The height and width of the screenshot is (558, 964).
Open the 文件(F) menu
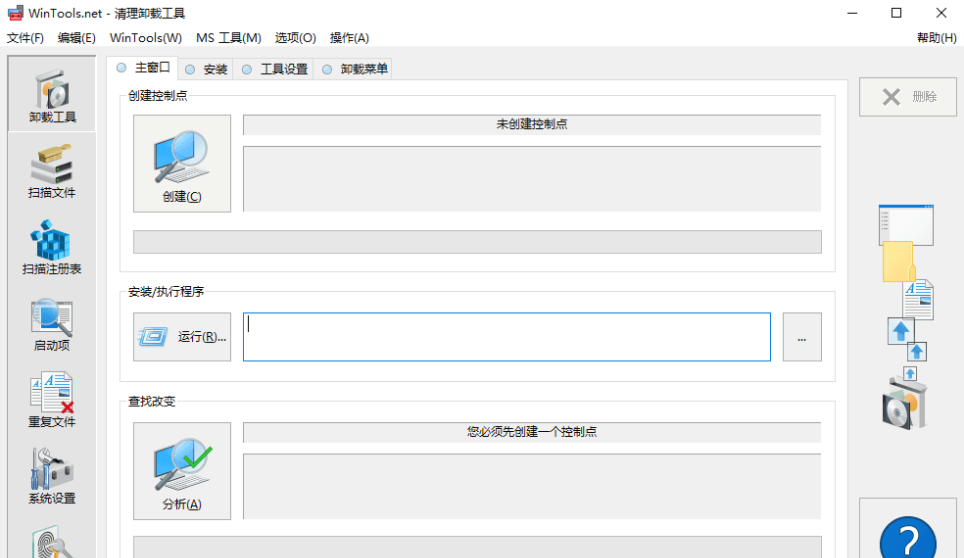pos(25,38)
